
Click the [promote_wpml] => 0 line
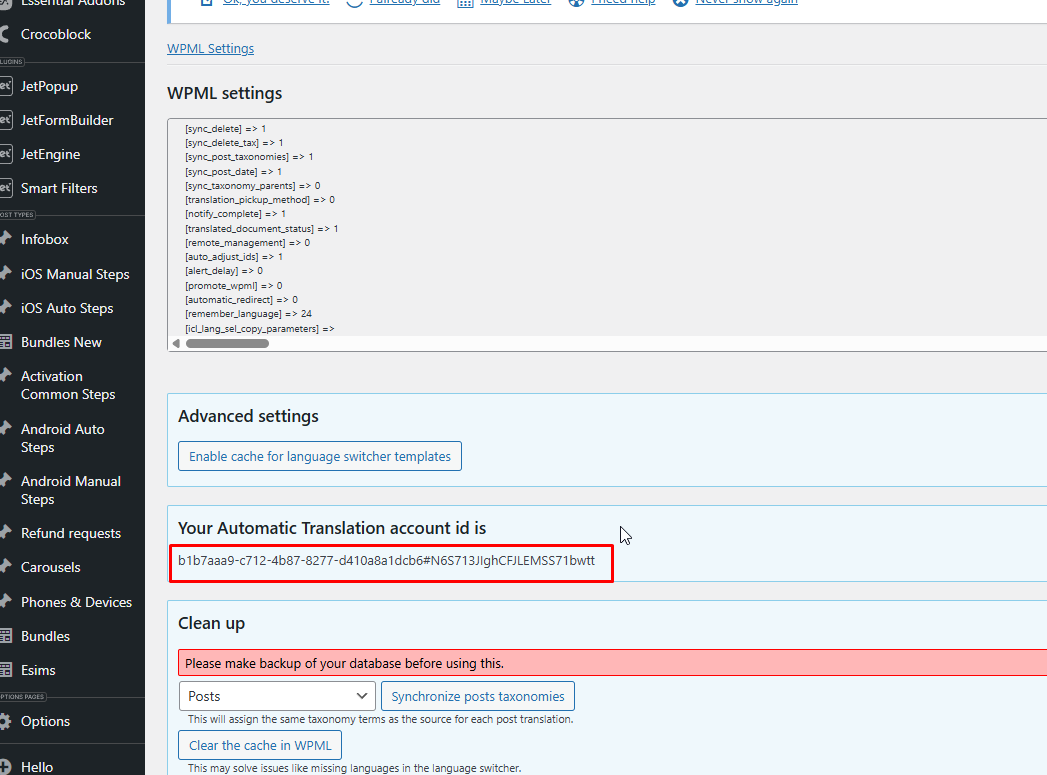tap(234, 286)
